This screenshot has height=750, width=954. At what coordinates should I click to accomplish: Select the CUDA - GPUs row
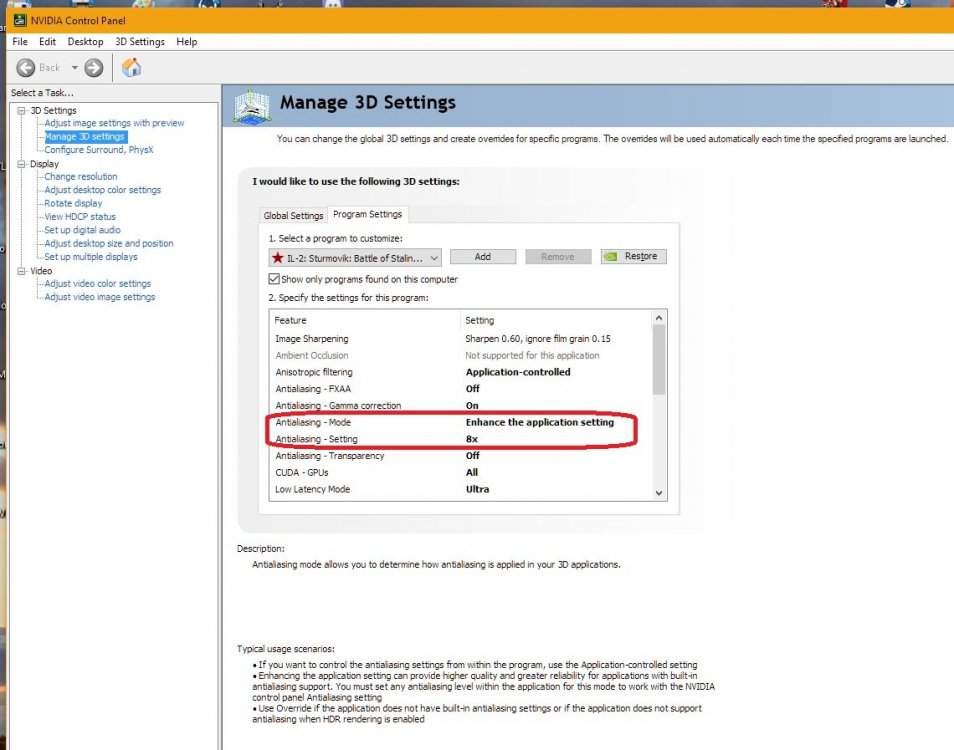click(x=461, y=473)
